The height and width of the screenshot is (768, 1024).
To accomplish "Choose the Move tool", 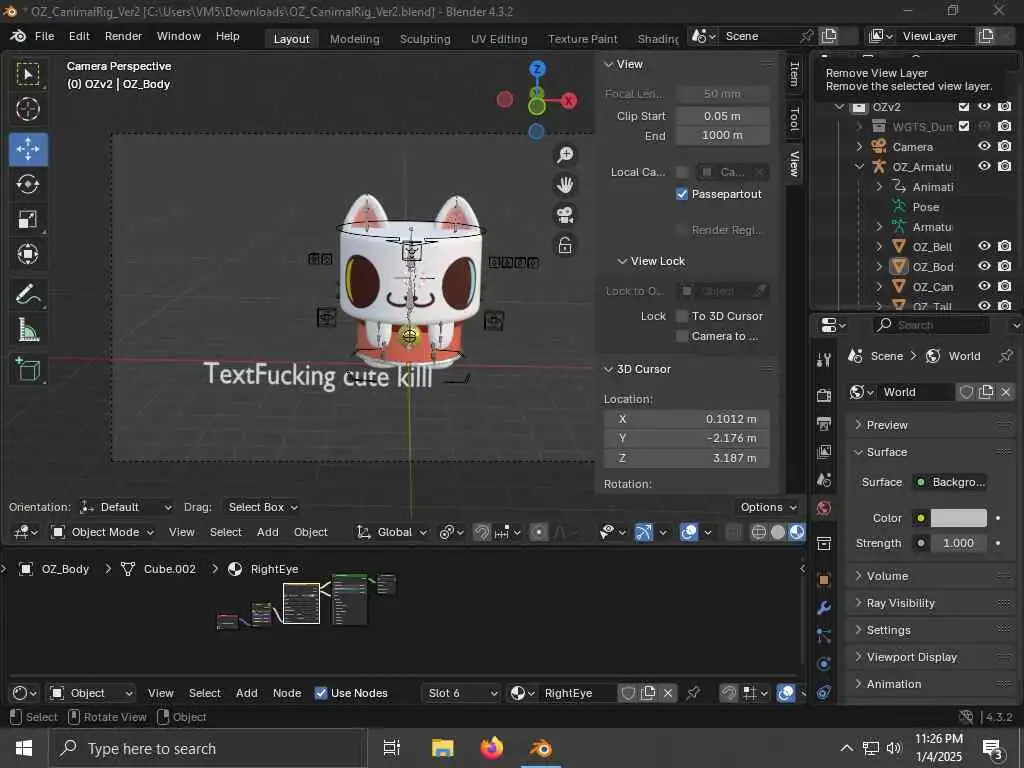I will pyautogui.click(x=28, y=149).
